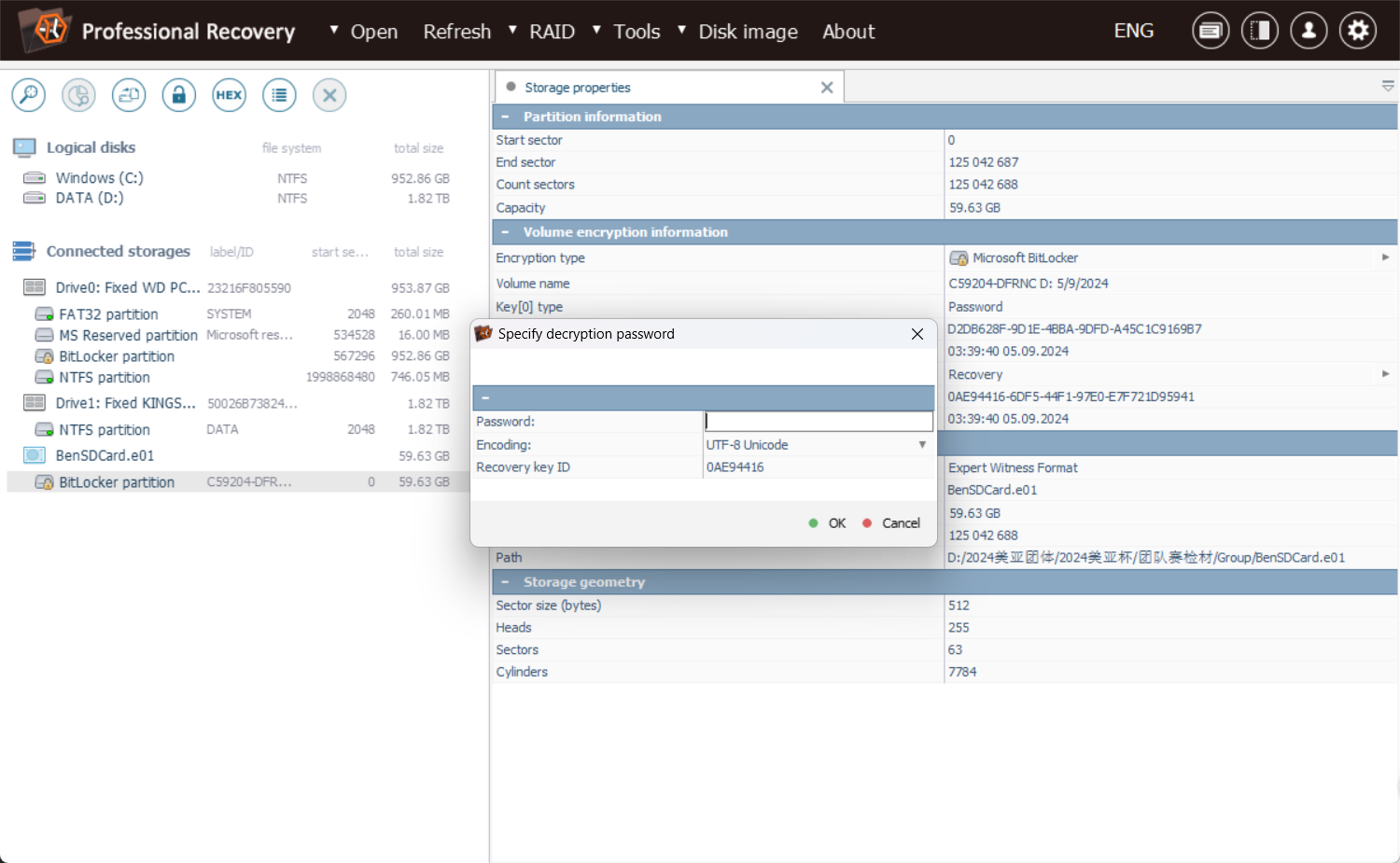Click the partition manager pie icon
The height and width of the screenshot is (863, 1400).
tap(79, 95)
